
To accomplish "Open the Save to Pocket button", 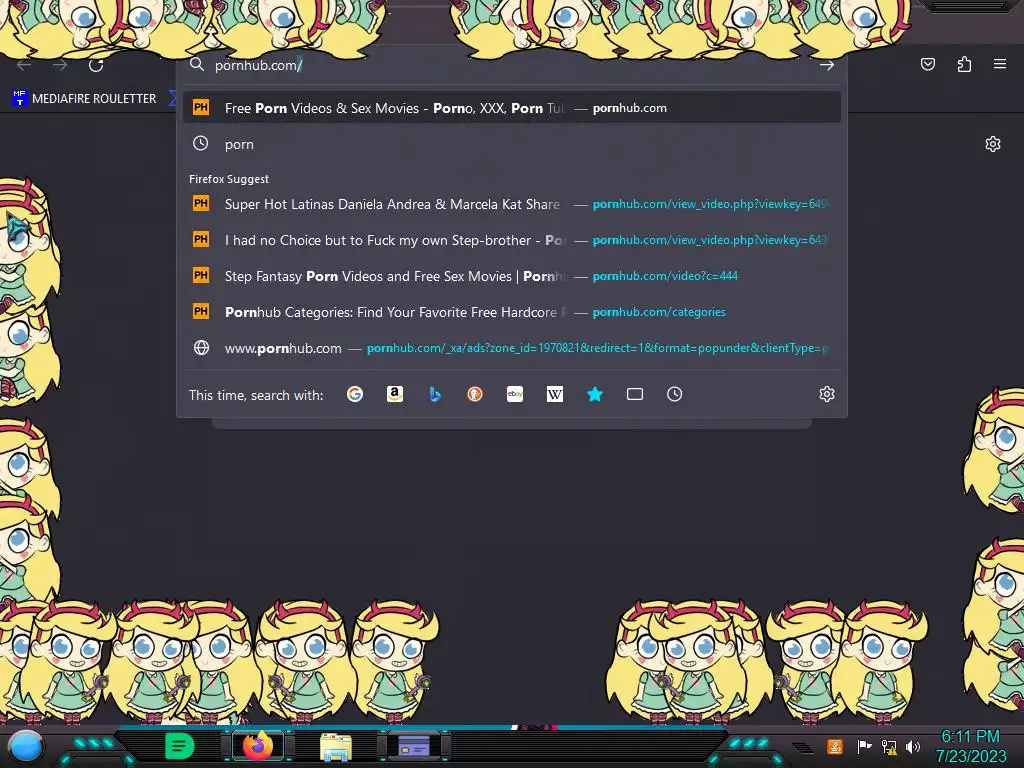I will [x=927, y=64].
